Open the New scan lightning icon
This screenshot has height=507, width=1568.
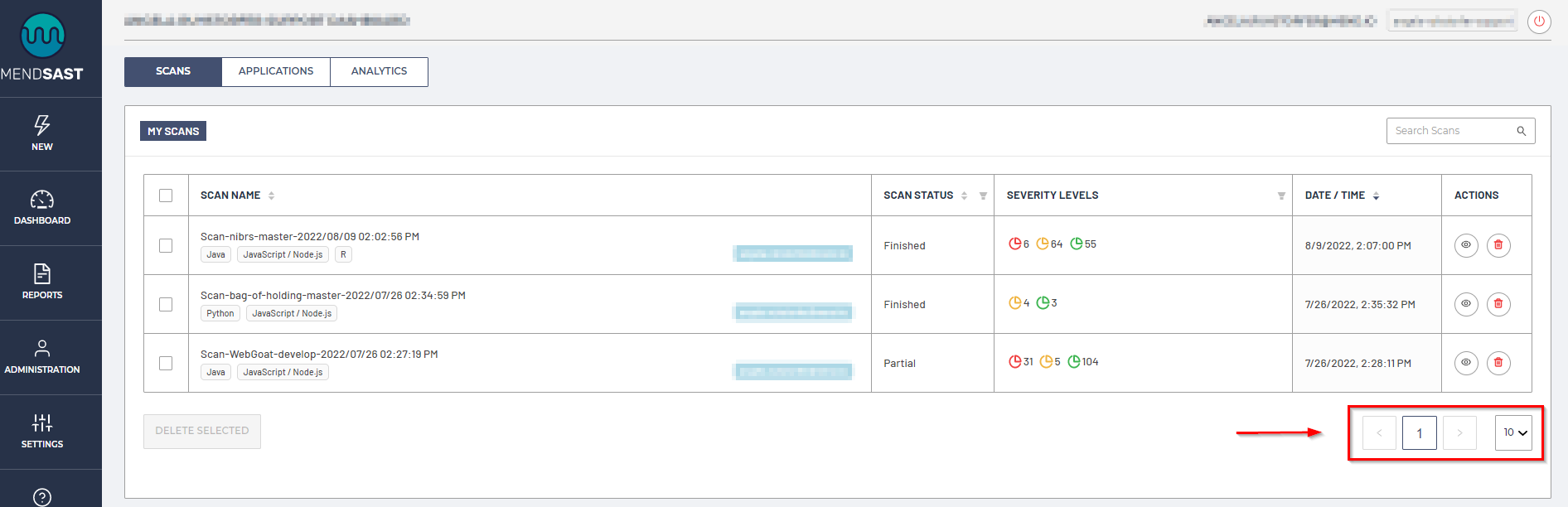tap(42, 126)
